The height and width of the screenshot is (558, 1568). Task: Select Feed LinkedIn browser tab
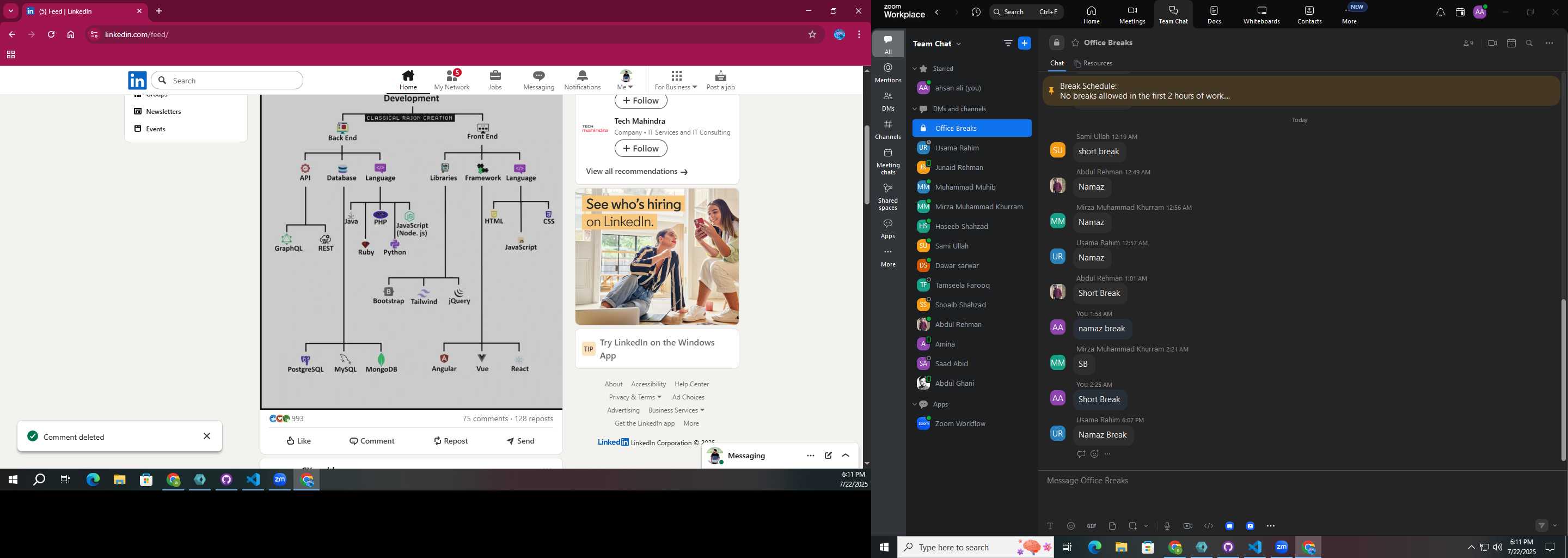[83, 11]
